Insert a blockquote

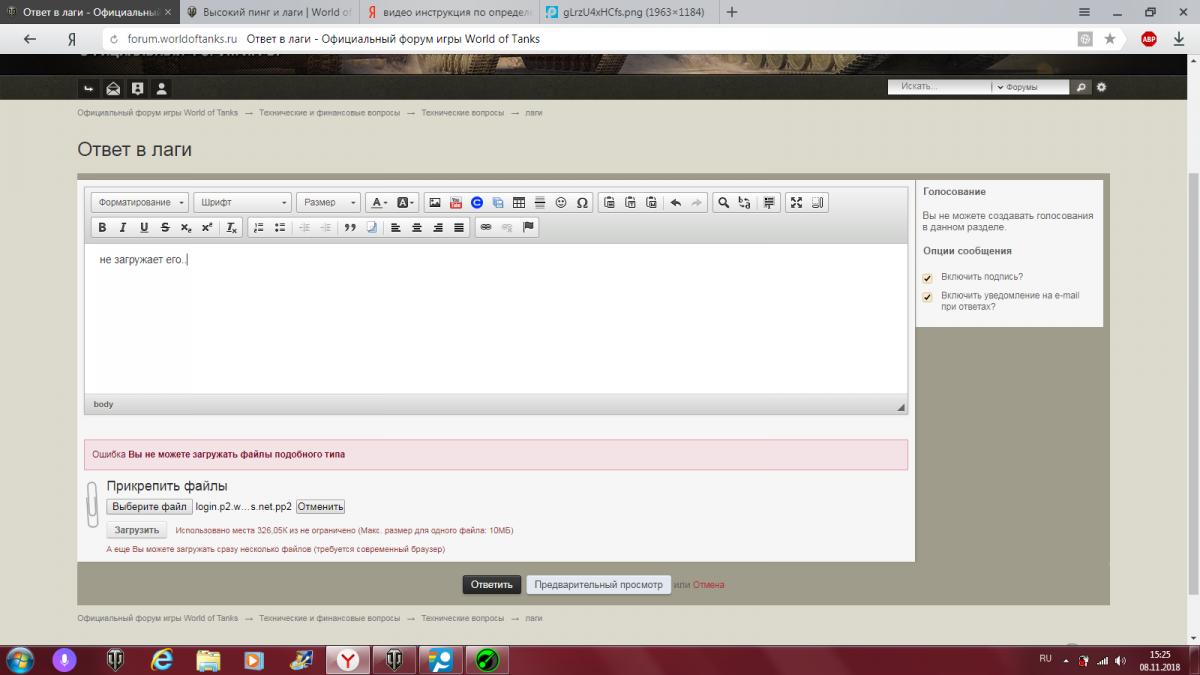point(350,227)
